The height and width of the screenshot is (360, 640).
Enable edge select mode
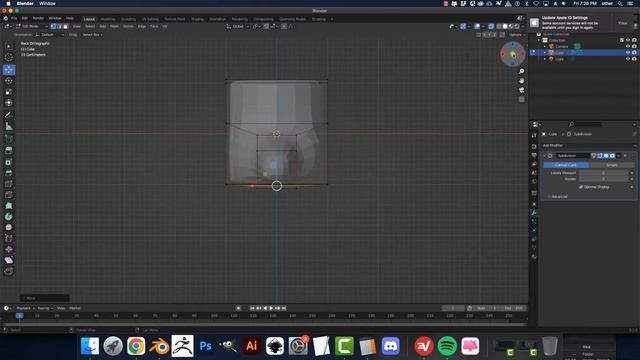pyautogui.click(x=59, y=26)
